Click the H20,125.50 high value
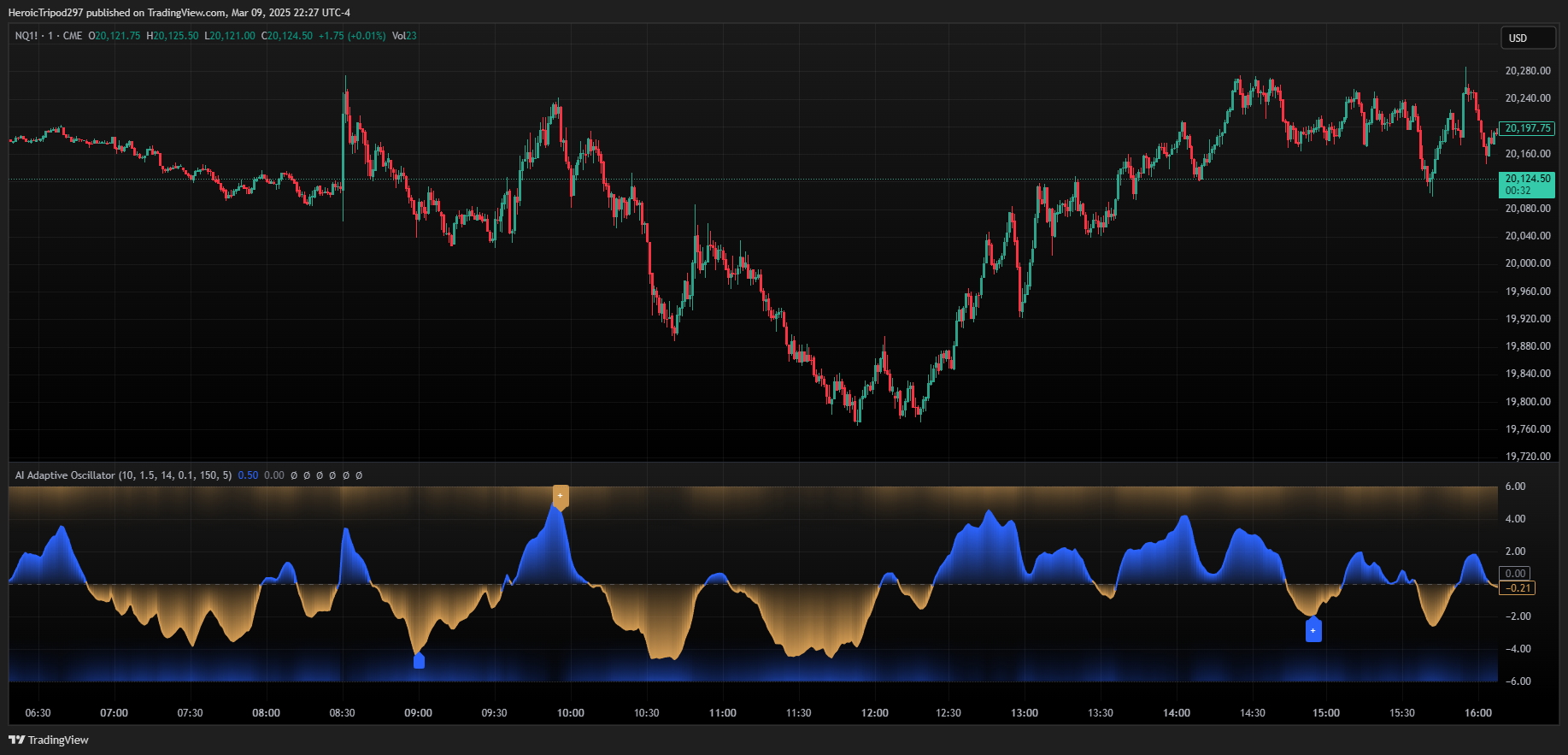Image resolution: width=1568 pixels, height=755 pixels. pos(173,36)
